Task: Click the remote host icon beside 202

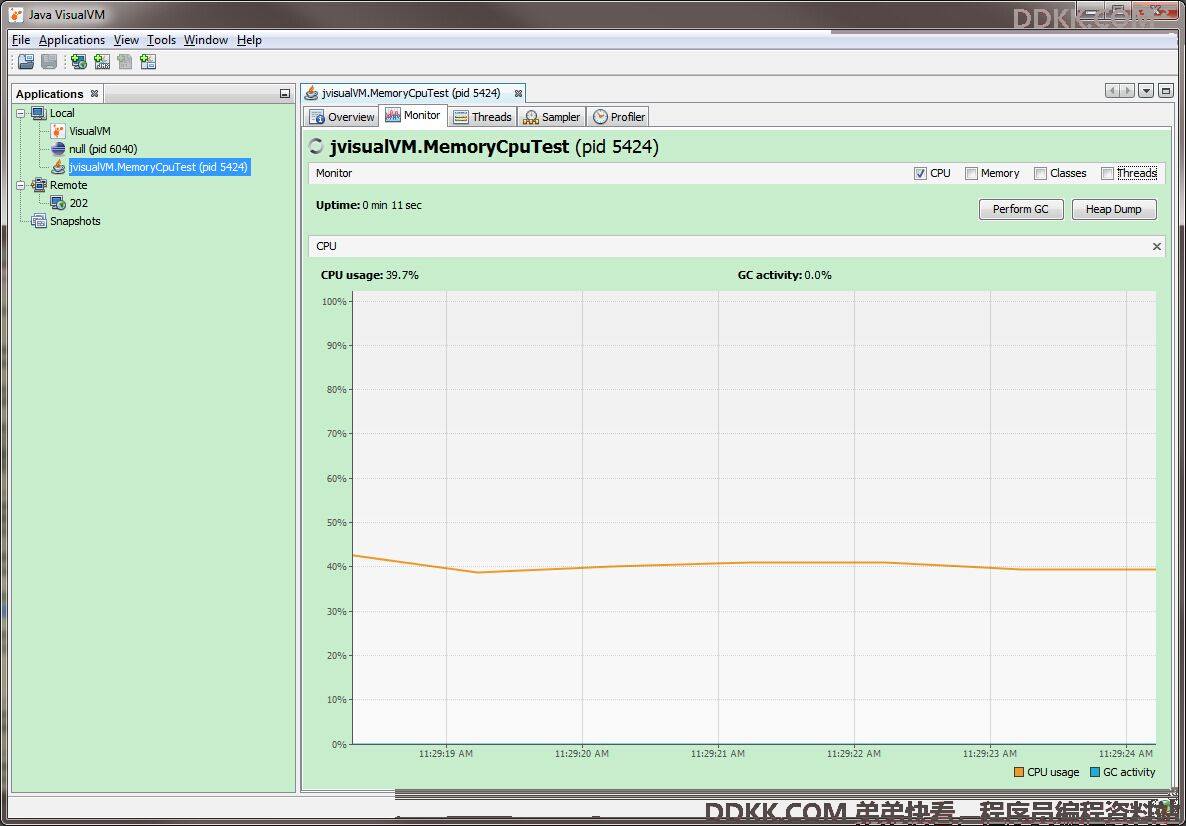Action: (x=58, y=203)
